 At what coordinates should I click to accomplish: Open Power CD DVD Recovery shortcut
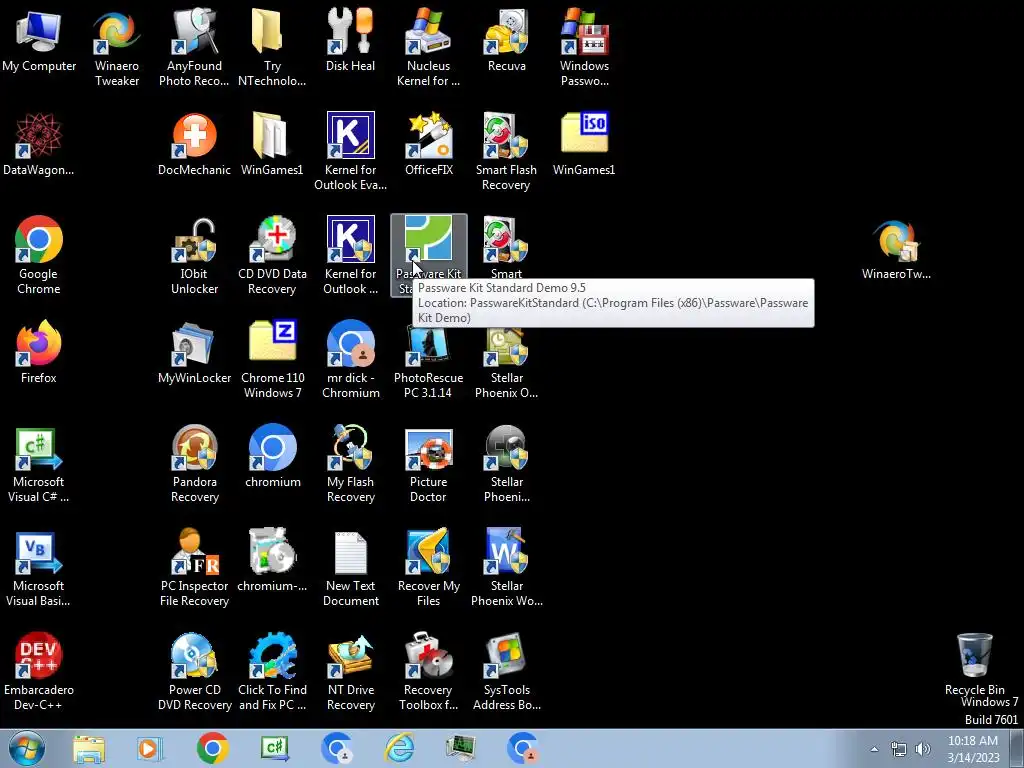194,671
